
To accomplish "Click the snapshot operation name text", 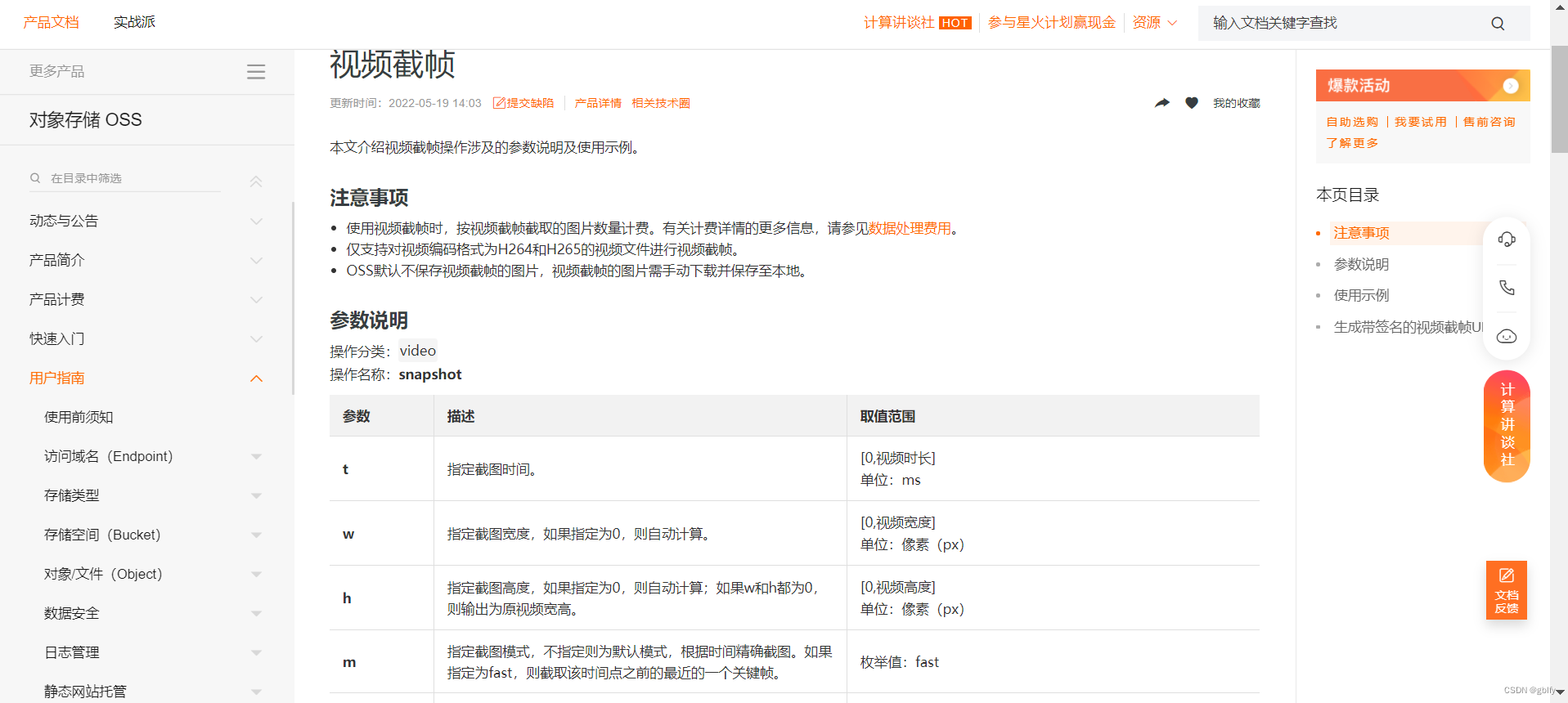I will (430, 374).
